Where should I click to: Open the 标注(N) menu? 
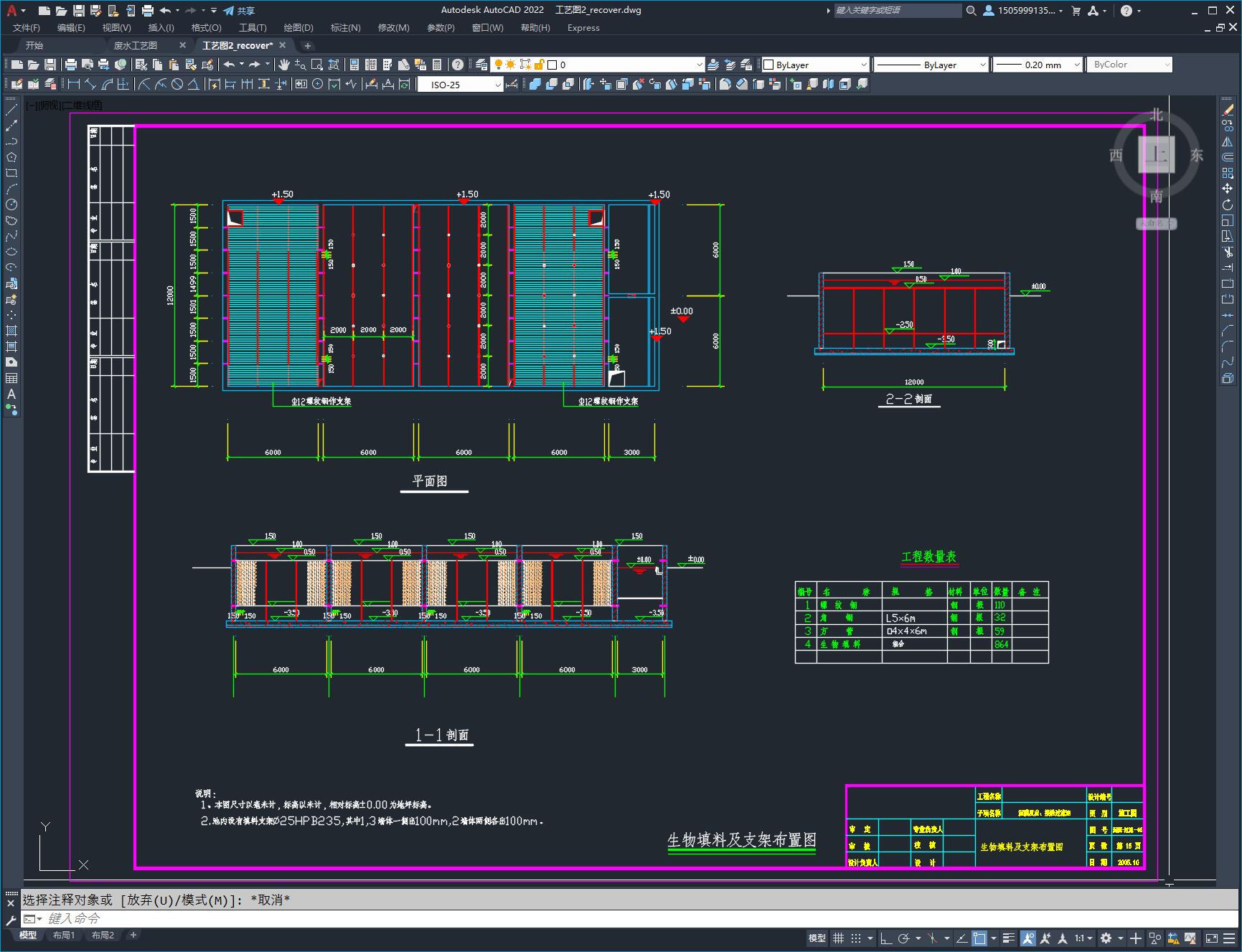tap(345, 28)
